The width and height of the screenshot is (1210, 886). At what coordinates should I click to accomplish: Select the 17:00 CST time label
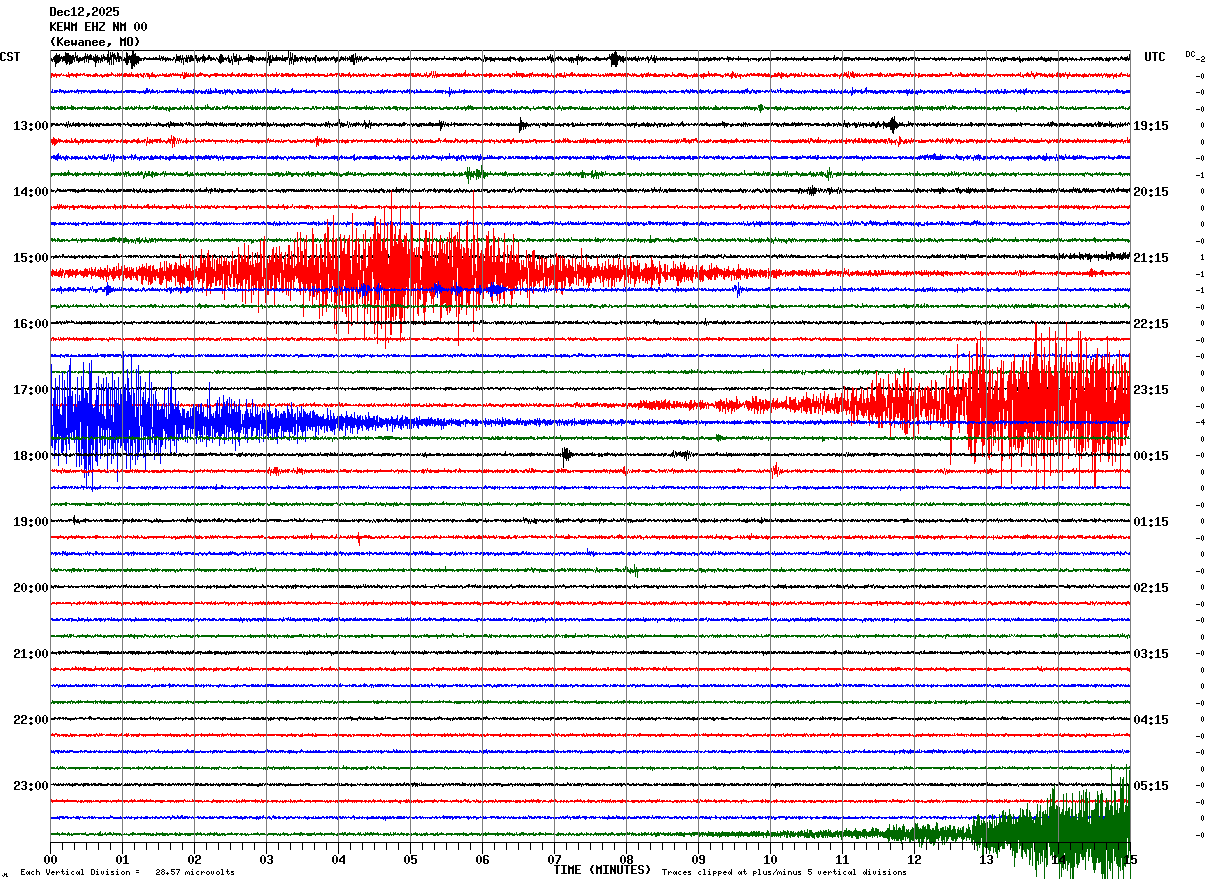30,390
